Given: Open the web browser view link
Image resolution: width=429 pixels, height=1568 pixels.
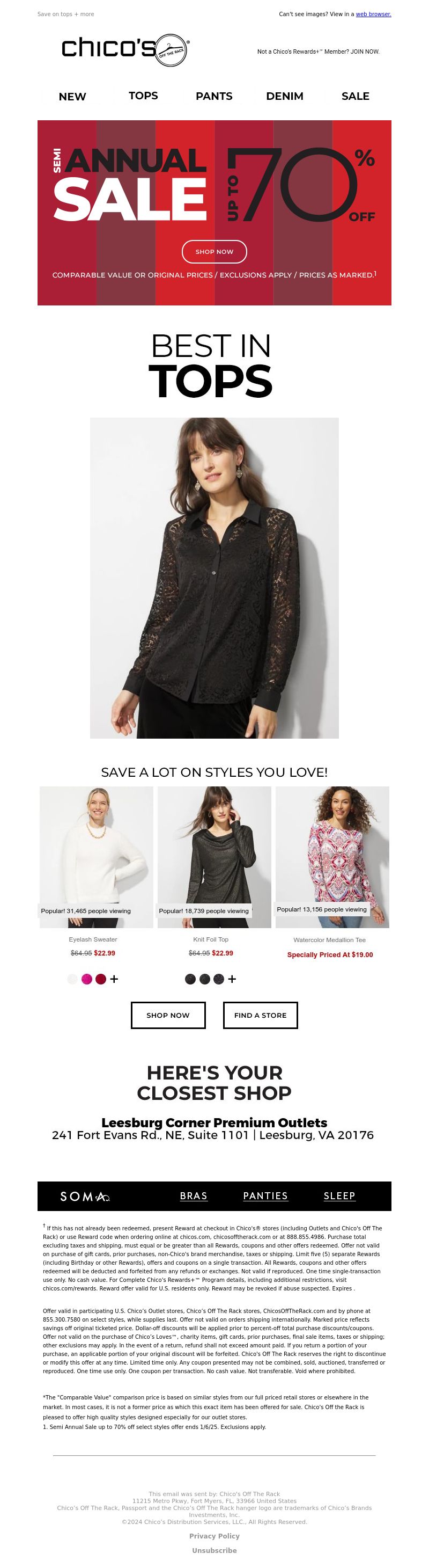Looking at the screenshot, I should 373,14.
